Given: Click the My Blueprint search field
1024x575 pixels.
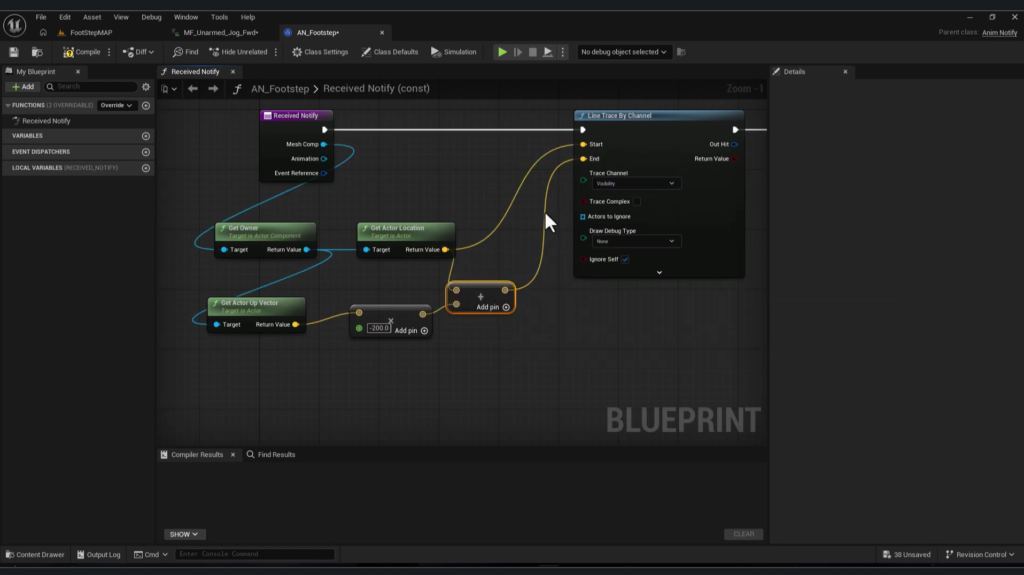Looking at the screenshot, I should 91,86.
